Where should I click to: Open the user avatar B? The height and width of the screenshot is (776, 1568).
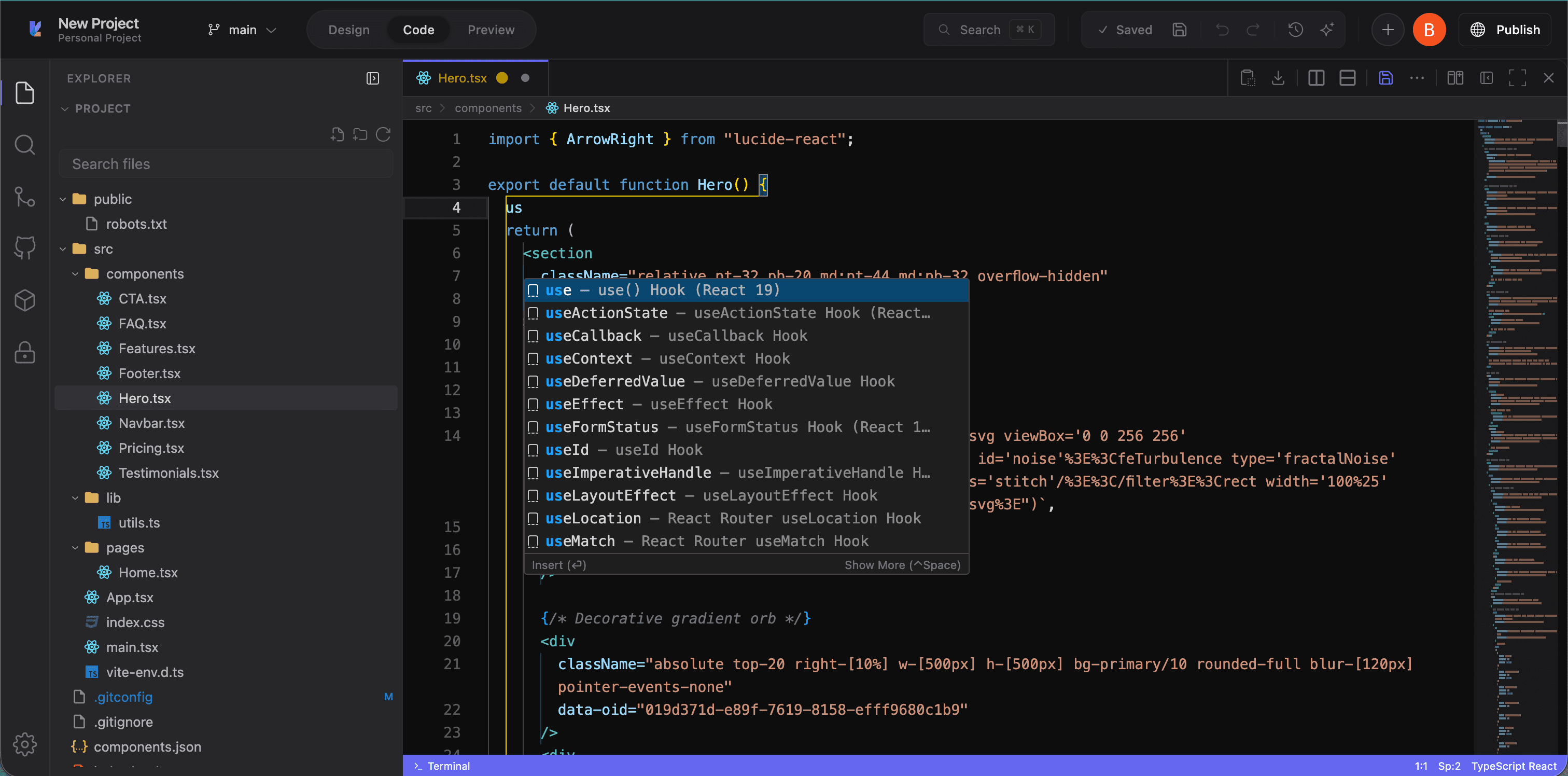(1429, 30)
